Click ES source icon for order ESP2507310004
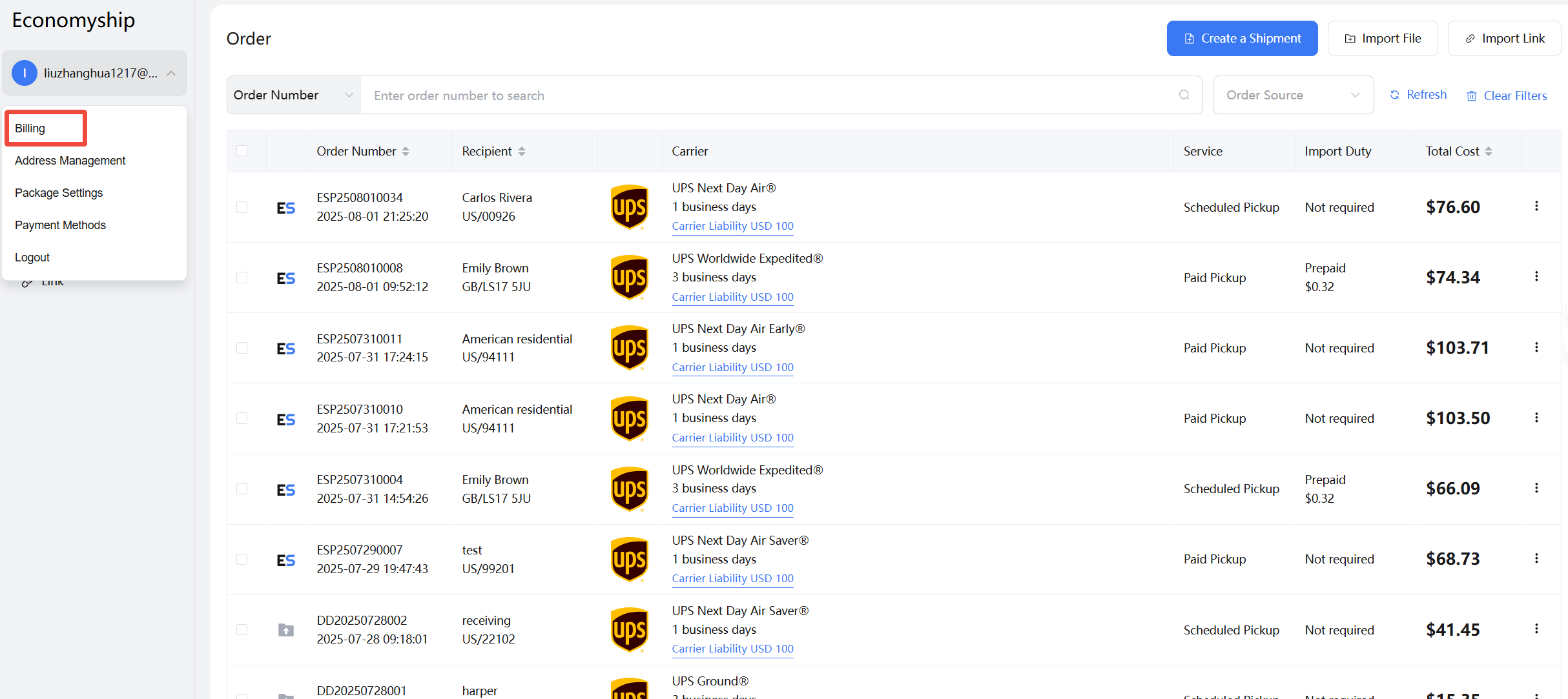 click(285, 490)
